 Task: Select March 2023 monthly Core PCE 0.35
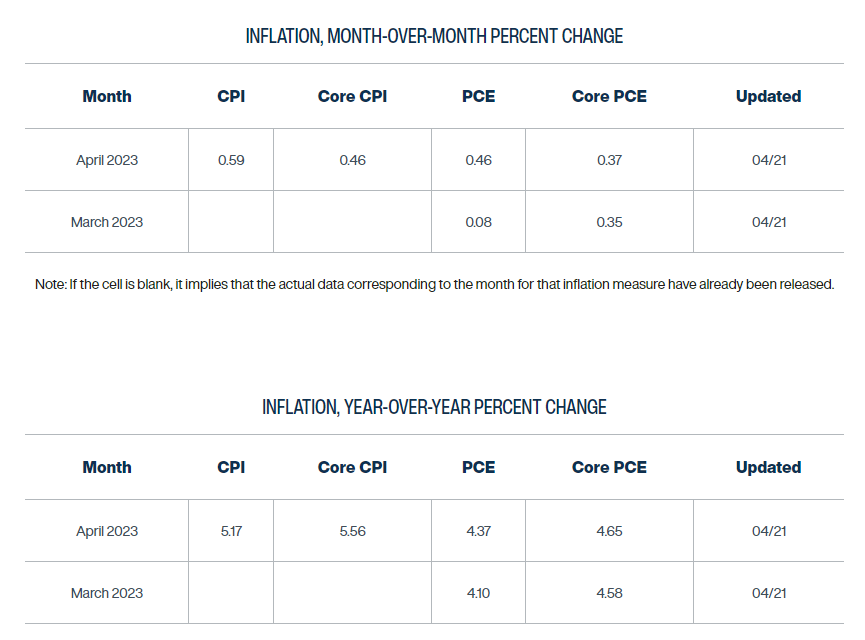tap(609, 222)
